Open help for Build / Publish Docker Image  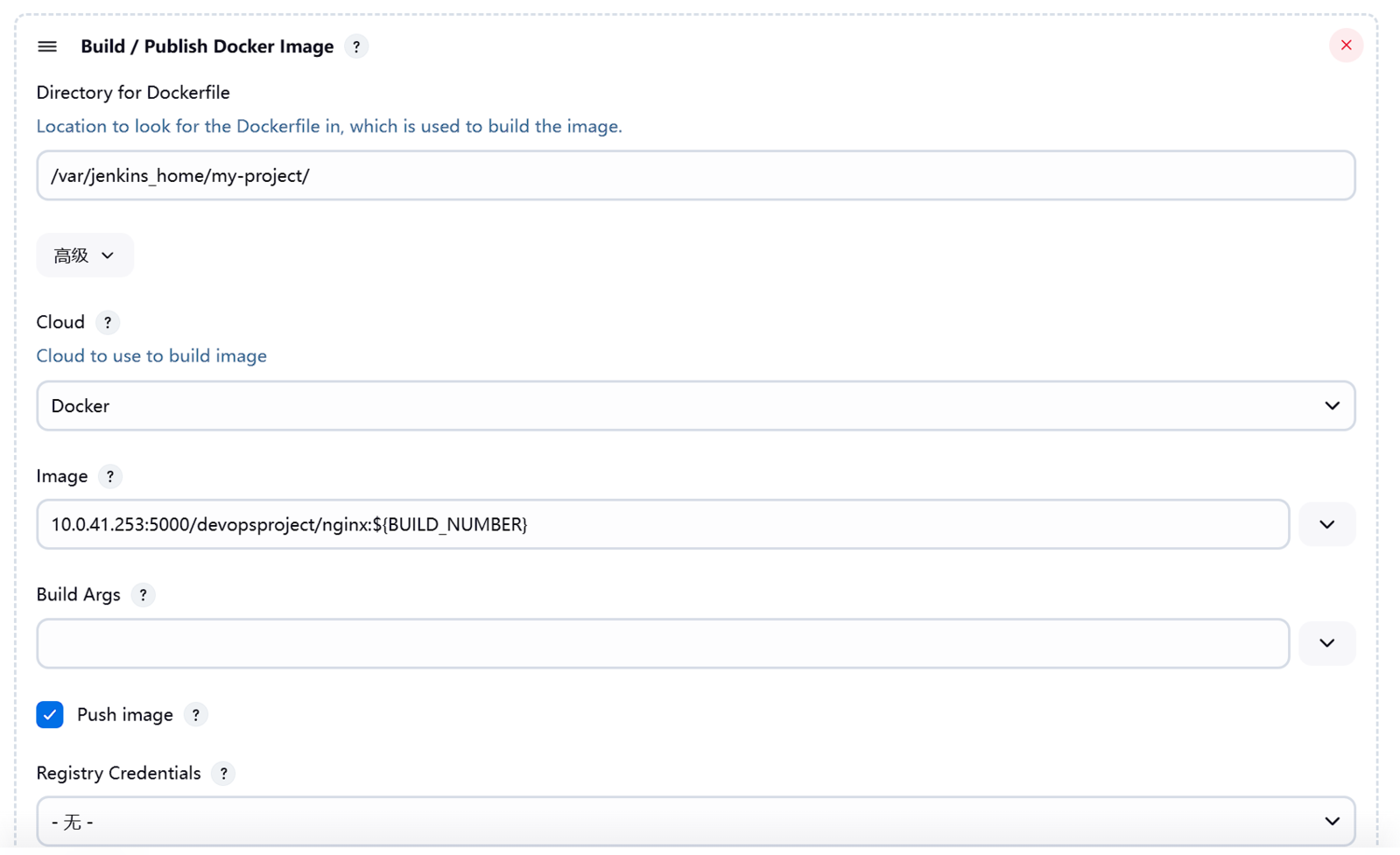pos(356,46)
